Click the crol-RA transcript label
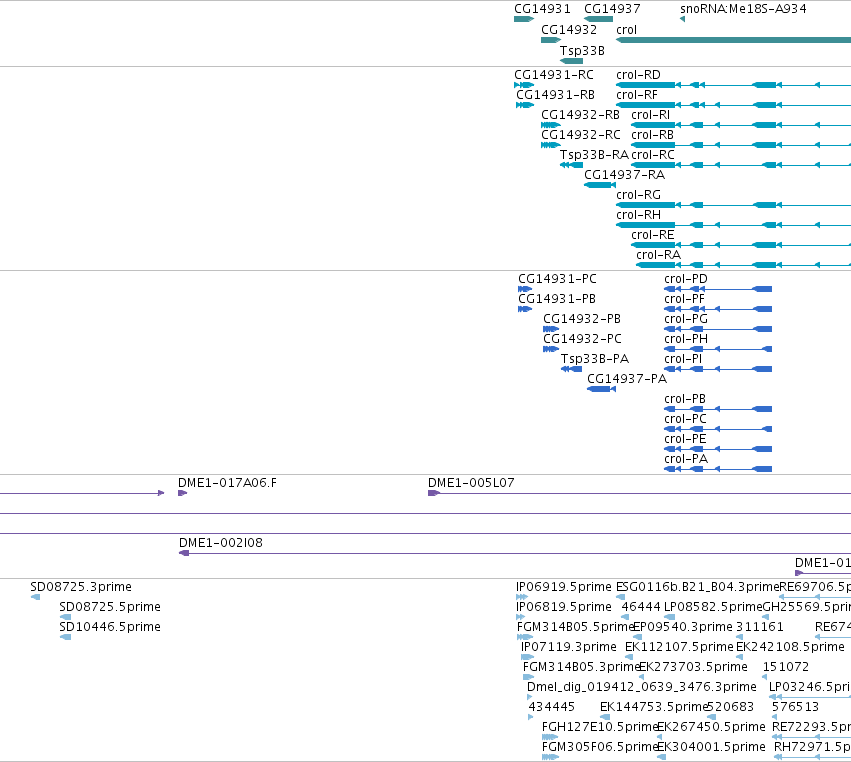 click(658, 255)
